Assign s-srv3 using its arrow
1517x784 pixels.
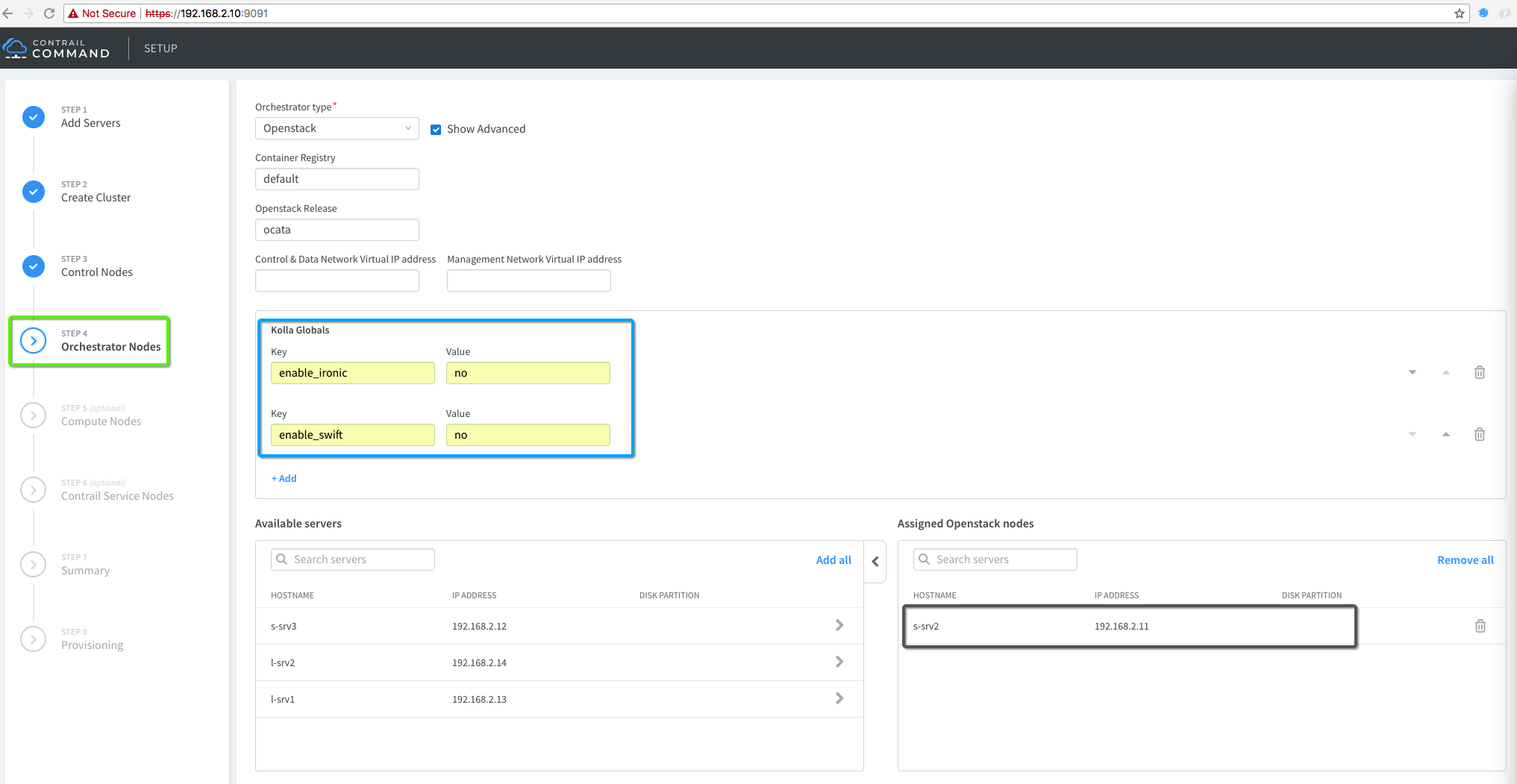click(839, 625)
